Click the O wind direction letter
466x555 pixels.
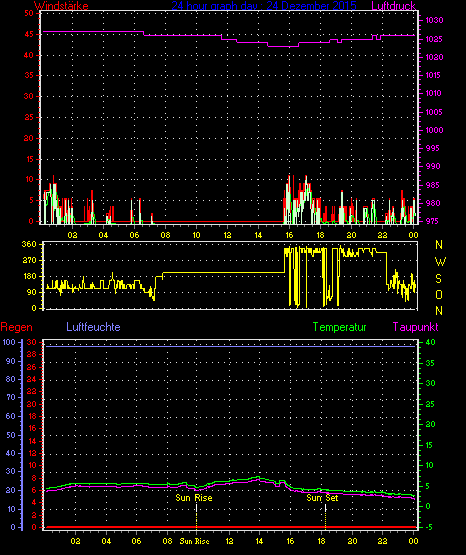tap(439, 294)
